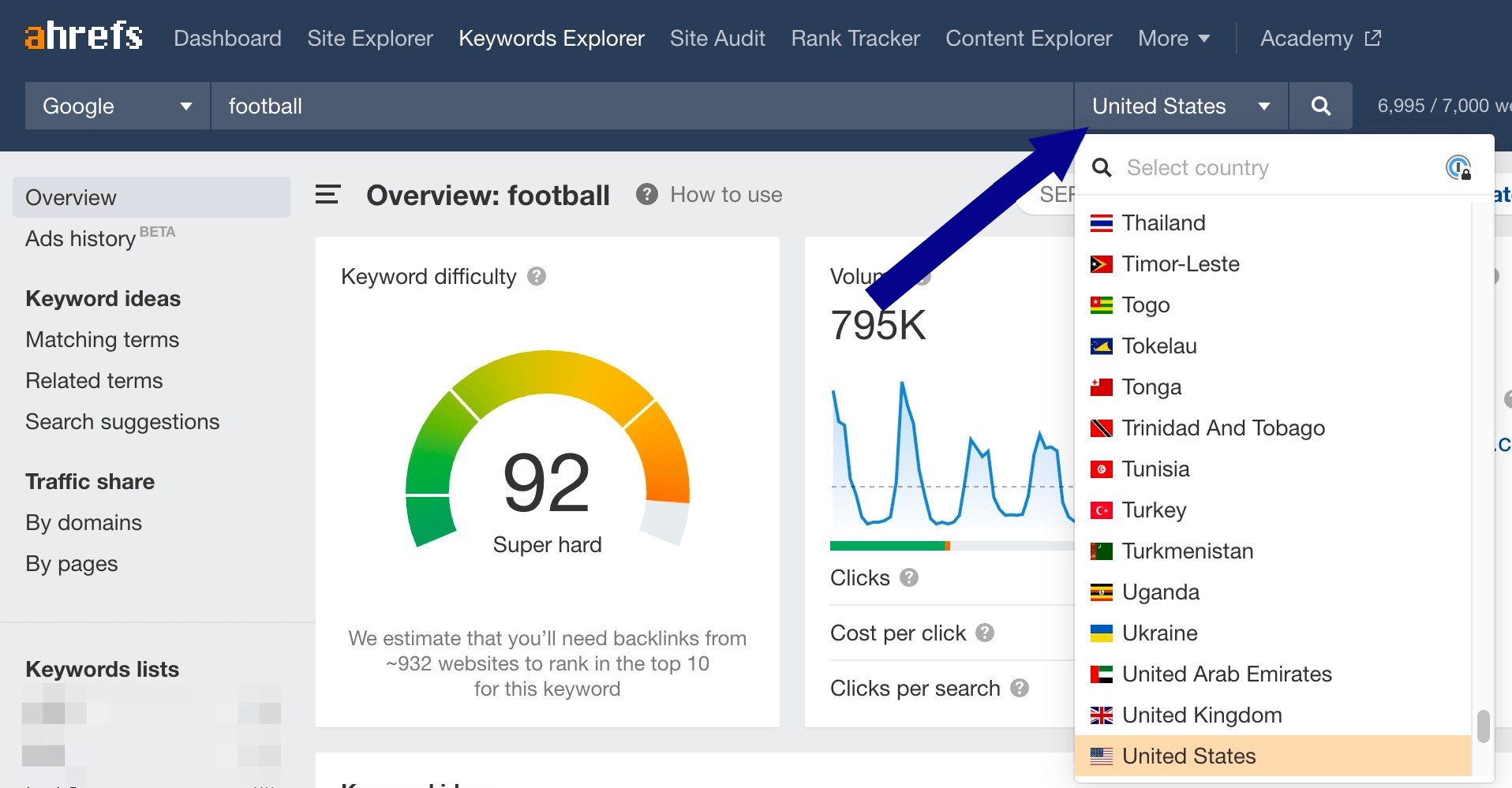Choose Uganda in the country list
Image resolution: width=1512 pixels, height=788 pixels.
[1273, 592]
